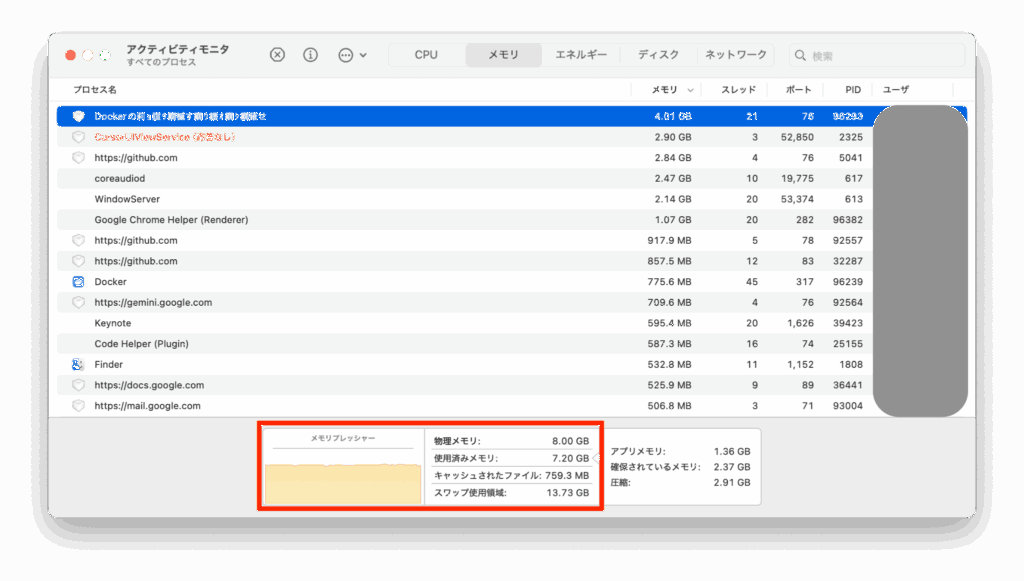Image resolution: width=1024 pixels, height=581 pixels.
Task: Click the magnifier search icon
Action: coord(800,56)
